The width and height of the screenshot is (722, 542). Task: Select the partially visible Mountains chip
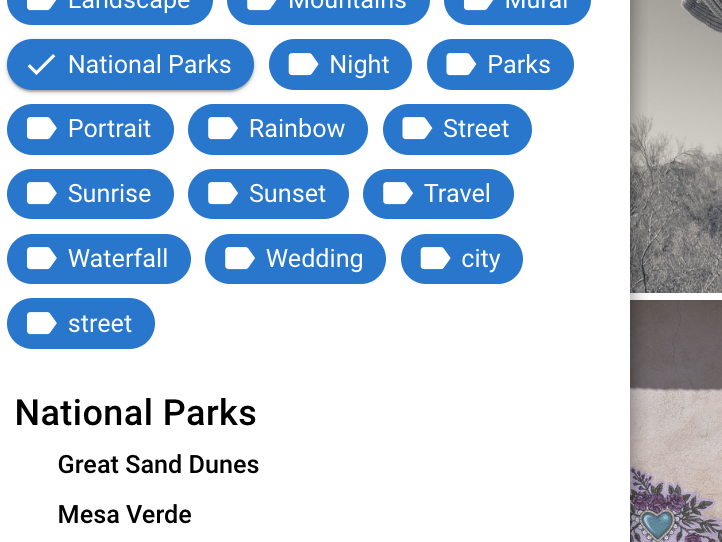point(328,8)
